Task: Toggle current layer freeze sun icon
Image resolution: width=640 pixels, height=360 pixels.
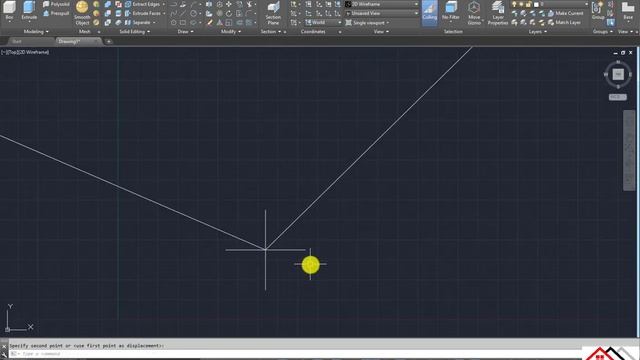Action: 521,4
